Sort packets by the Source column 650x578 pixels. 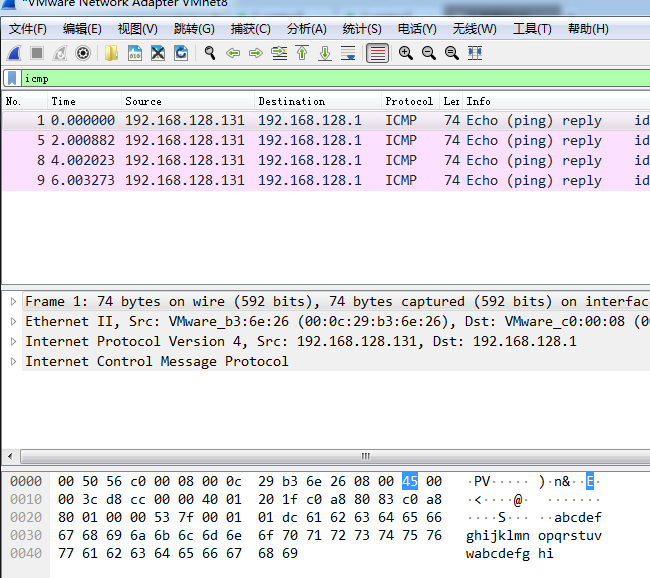point(188,101)
